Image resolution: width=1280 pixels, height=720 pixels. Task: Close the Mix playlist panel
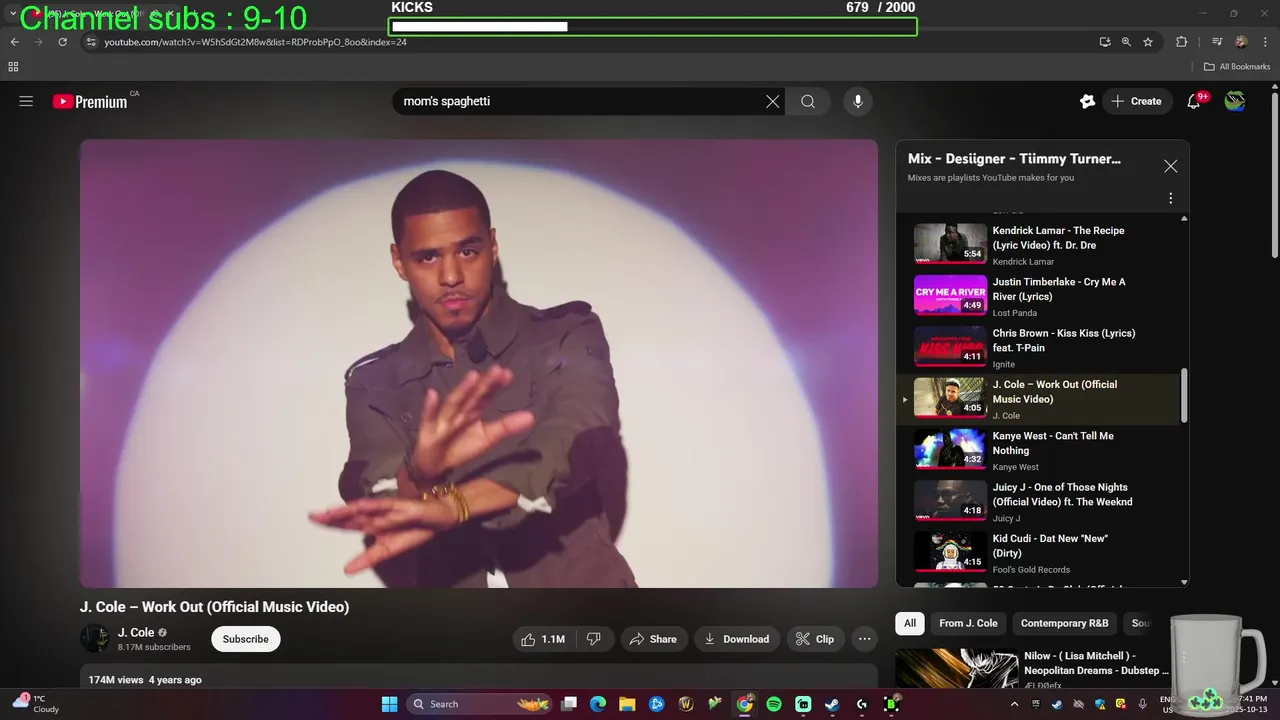coord(1170,166)
